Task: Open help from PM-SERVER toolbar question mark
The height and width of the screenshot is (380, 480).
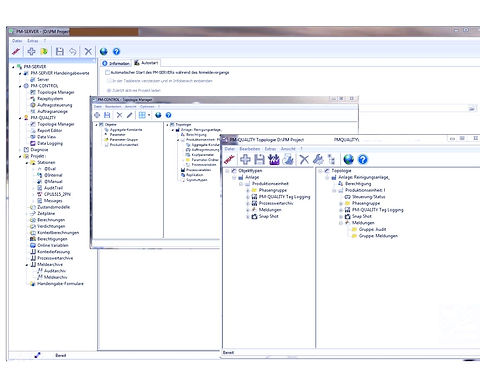Action: (116, 51)
